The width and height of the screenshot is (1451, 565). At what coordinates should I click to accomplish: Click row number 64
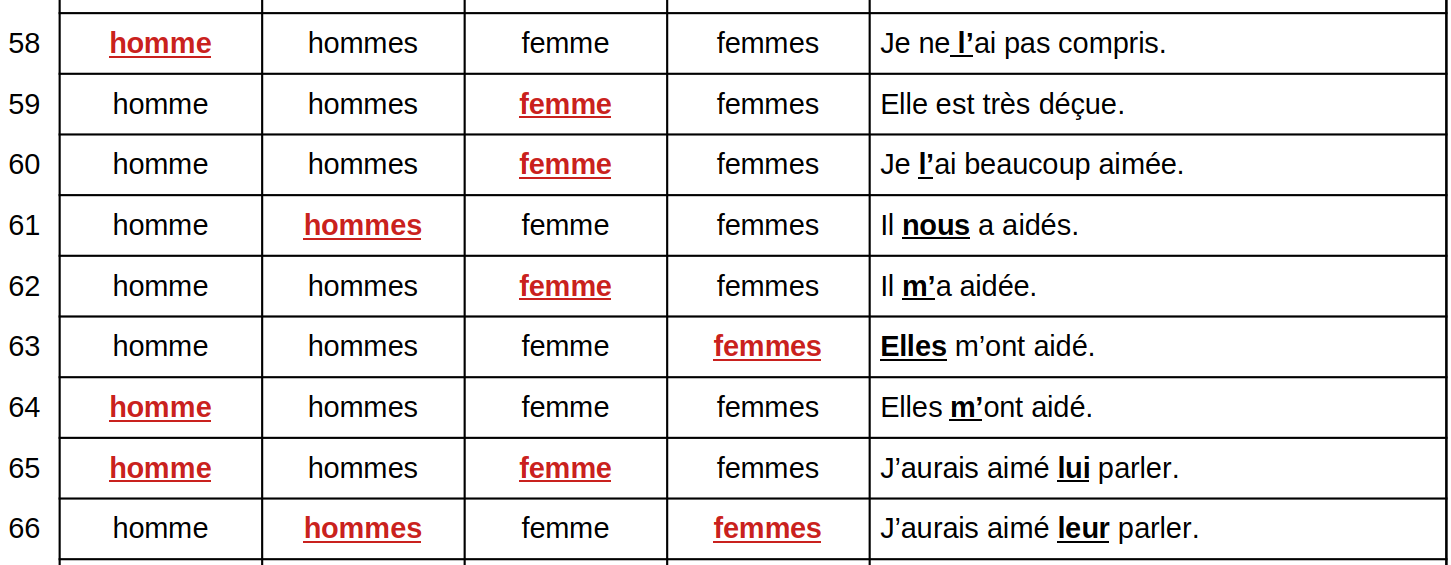(x=24, y=408)
